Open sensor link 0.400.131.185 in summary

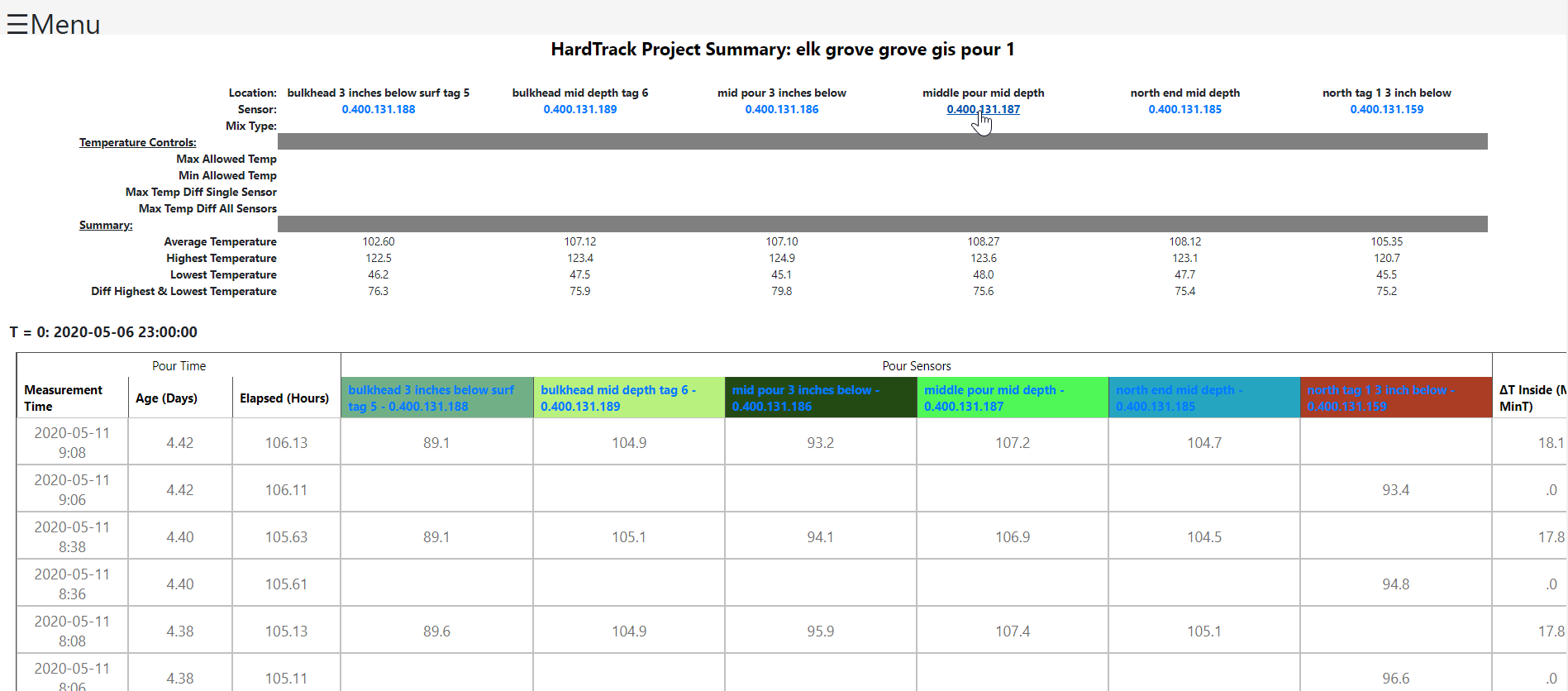tap(1185, 109)
